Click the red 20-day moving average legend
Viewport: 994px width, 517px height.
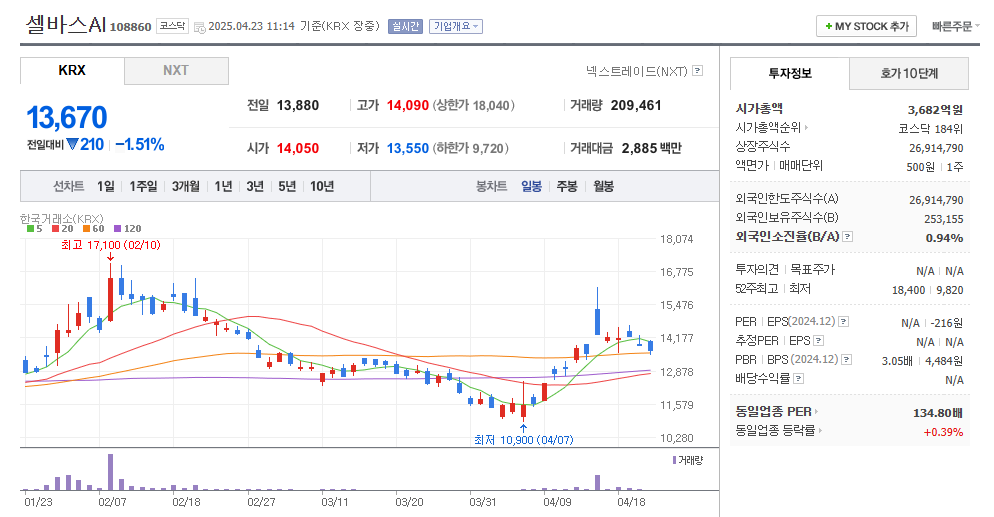63,229
